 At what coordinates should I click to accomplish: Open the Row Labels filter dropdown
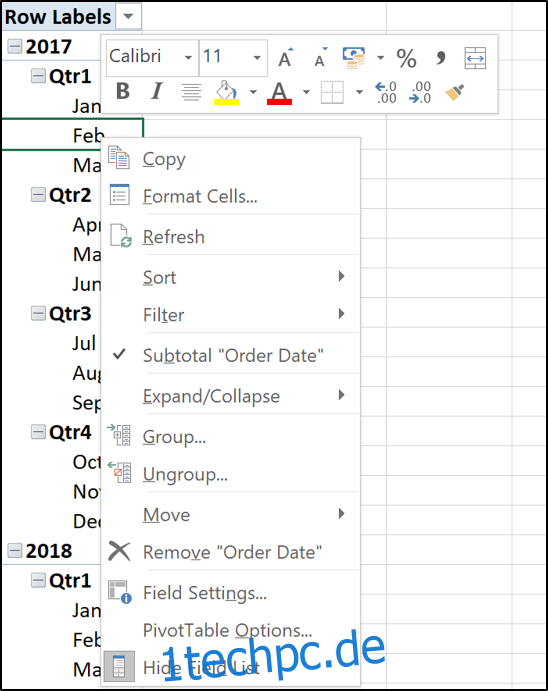pyautogui.click(x=129, y=17)
